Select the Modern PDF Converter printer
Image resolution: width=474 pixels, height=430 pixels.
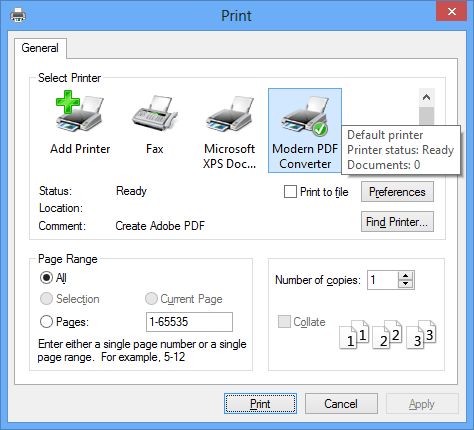click(305, 130)
